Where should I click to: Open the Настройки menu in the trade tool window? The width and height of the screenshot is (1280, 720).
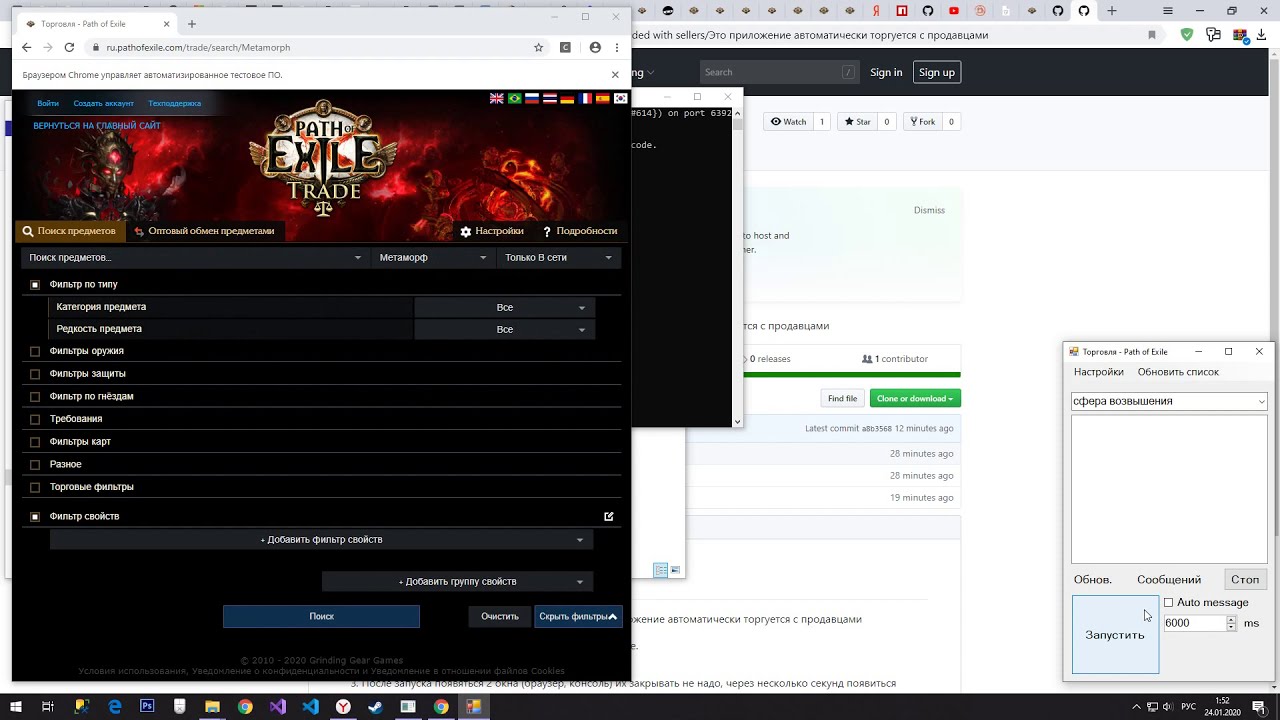pyautogui.click(x=1098, y=372)
